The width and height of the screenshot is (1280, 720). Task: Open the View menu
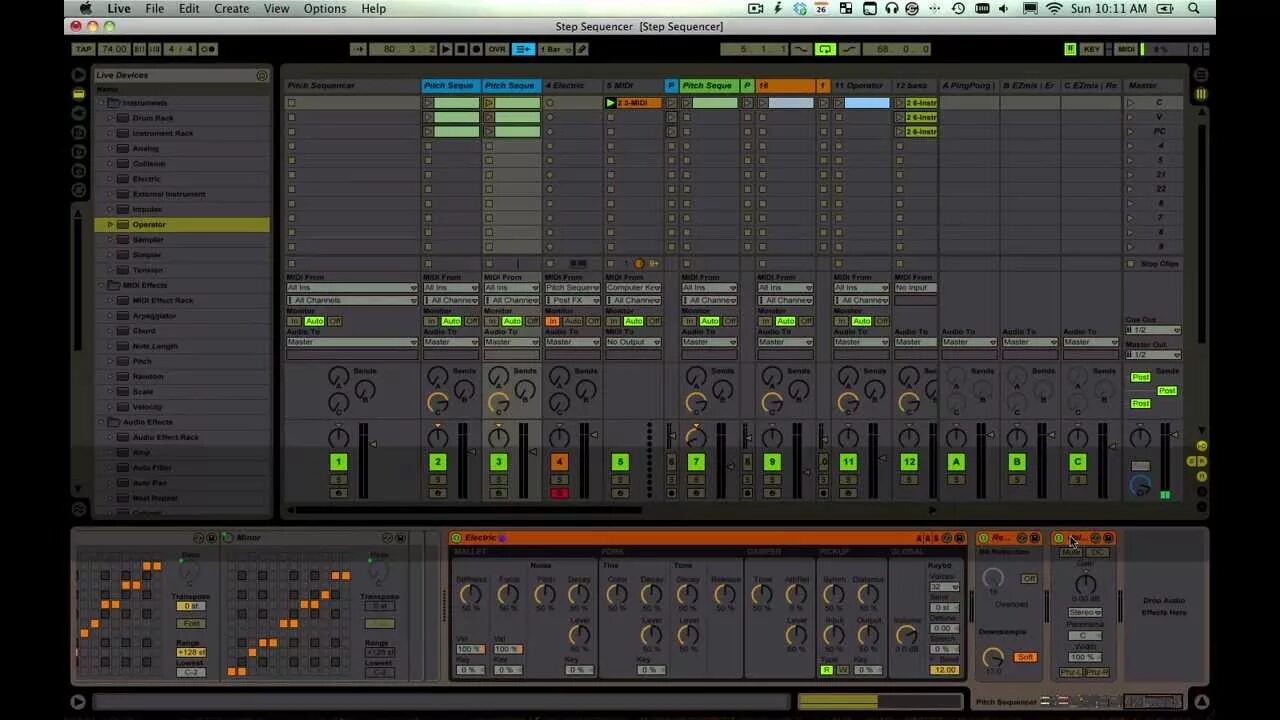(276, 9)
